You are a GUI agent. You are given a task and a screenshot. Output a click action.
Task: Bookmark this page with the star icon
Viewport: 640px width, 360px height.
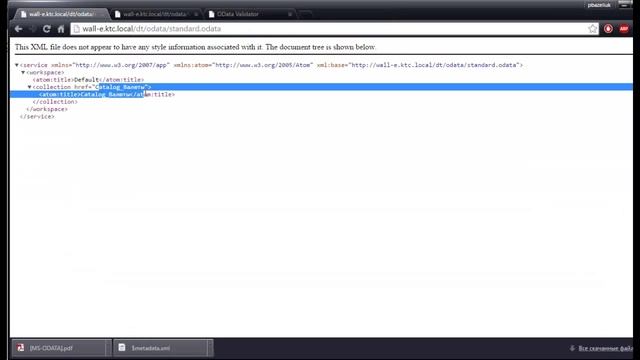coord(593,29)
